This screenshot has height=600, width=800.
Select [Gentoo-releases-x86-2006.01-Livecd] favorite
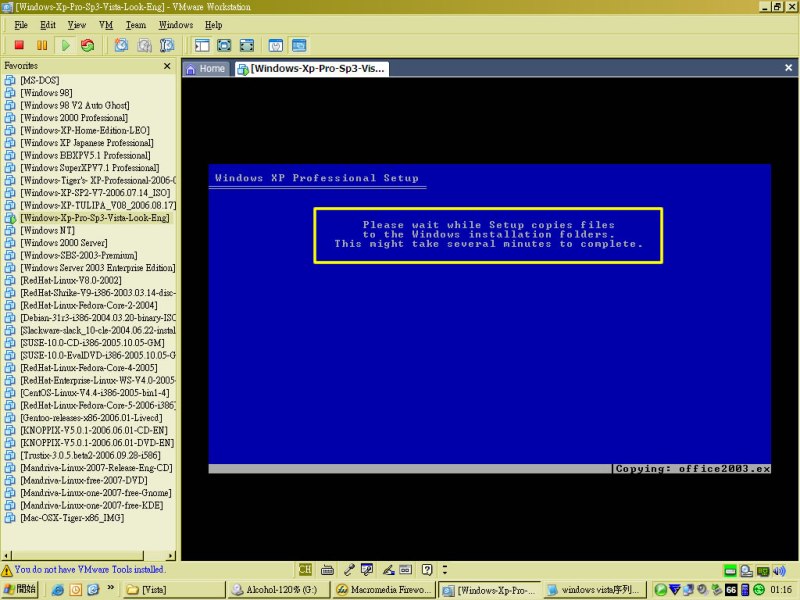click(91, 417)
